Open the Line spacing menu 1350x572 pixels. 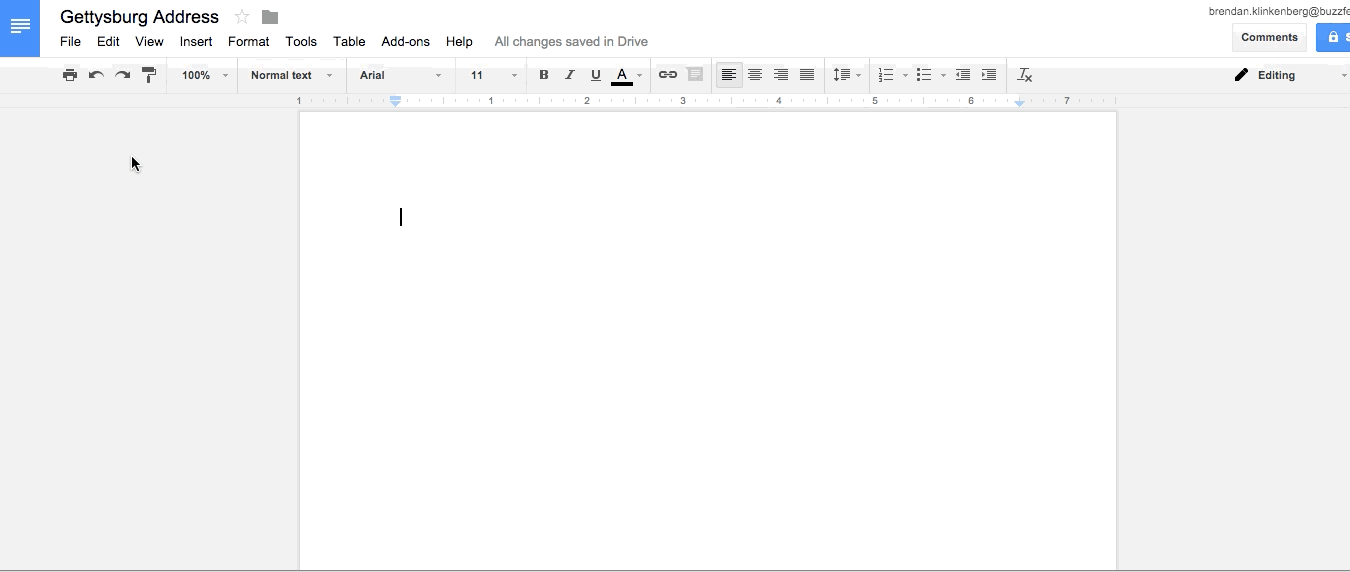(847, 75)
